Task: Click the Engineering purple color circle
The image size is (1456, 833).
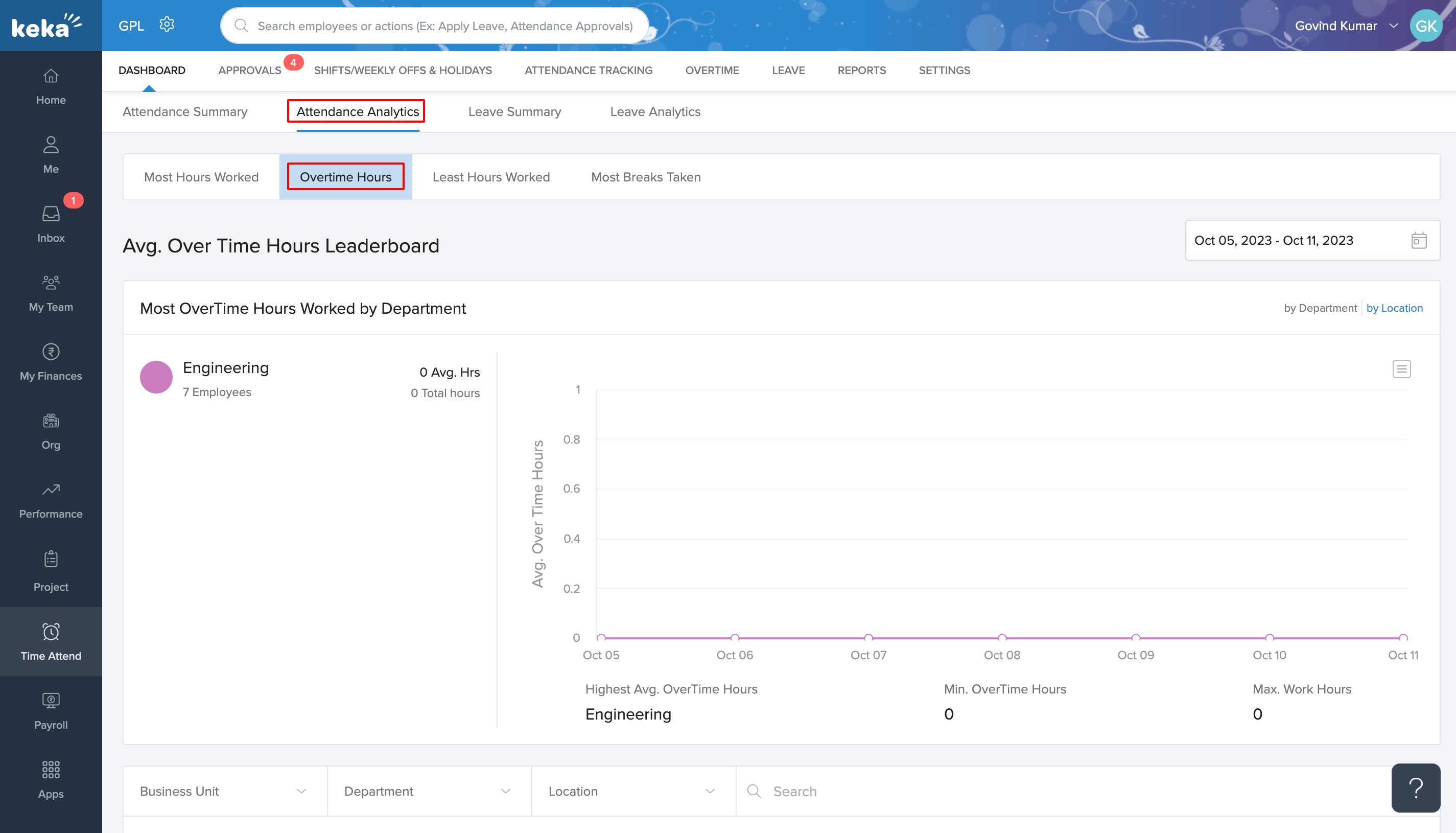Action: [156, 377]
